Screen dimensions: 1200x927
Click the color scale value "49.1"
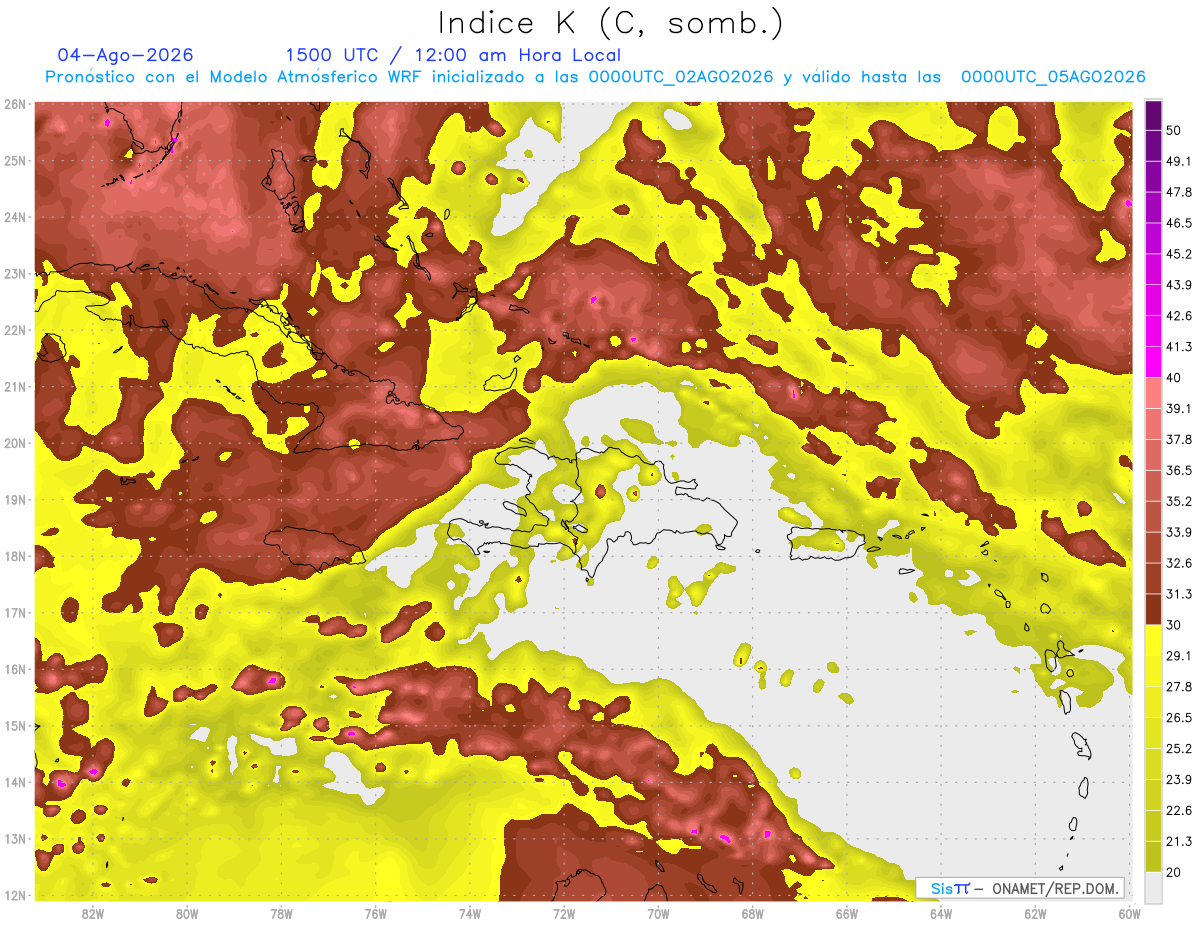[1180, 161]
